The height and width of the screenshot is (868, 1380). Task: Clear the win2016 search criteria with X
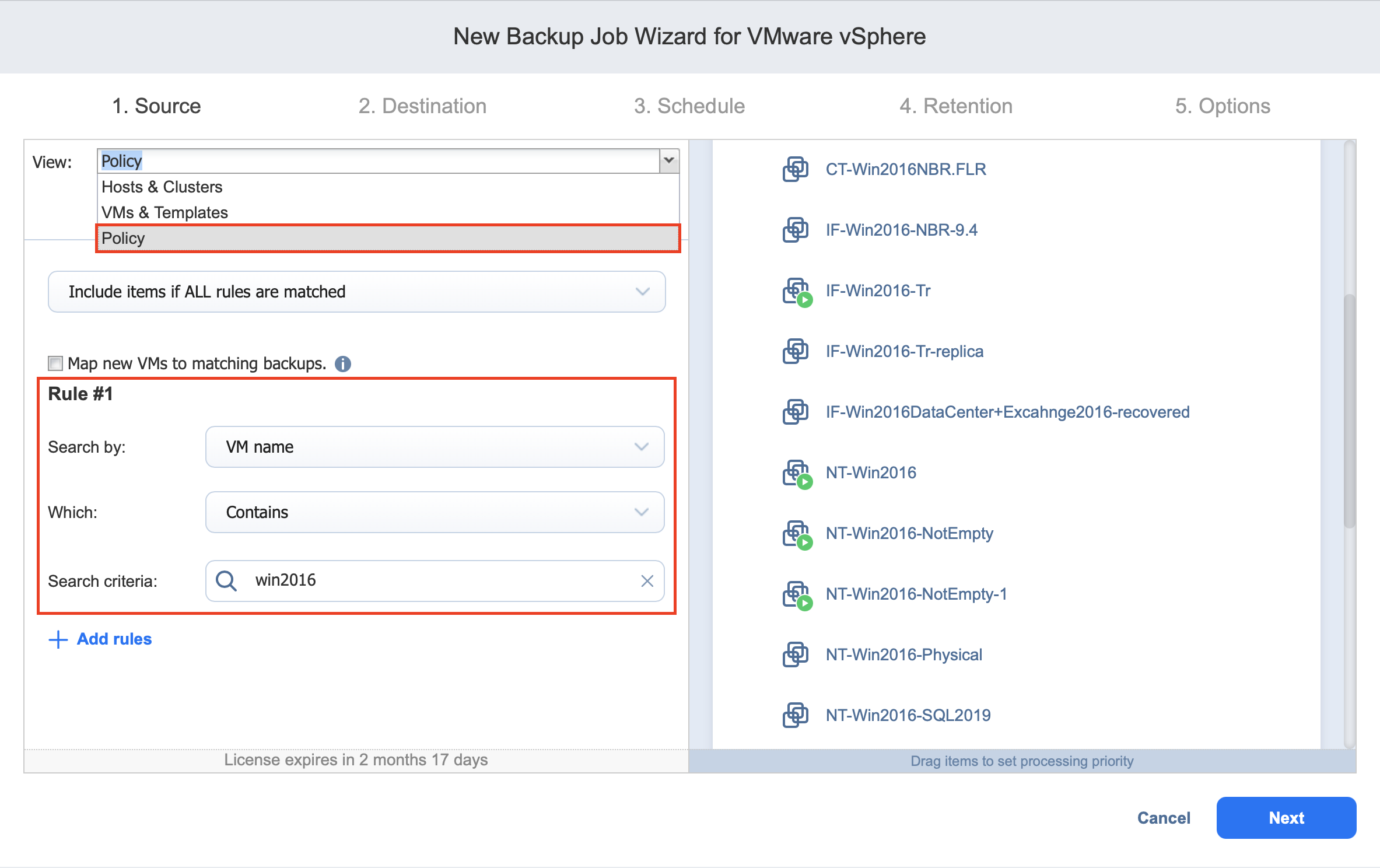pyautogui.click(x=647, y=581)
